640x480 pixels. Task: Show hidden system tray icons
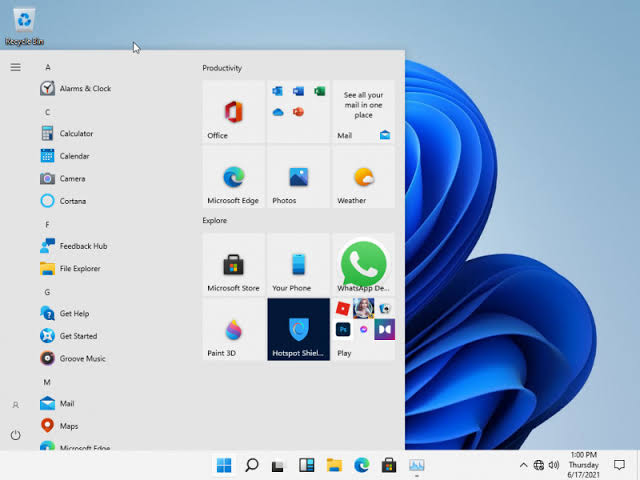click(x=523, y=465)
